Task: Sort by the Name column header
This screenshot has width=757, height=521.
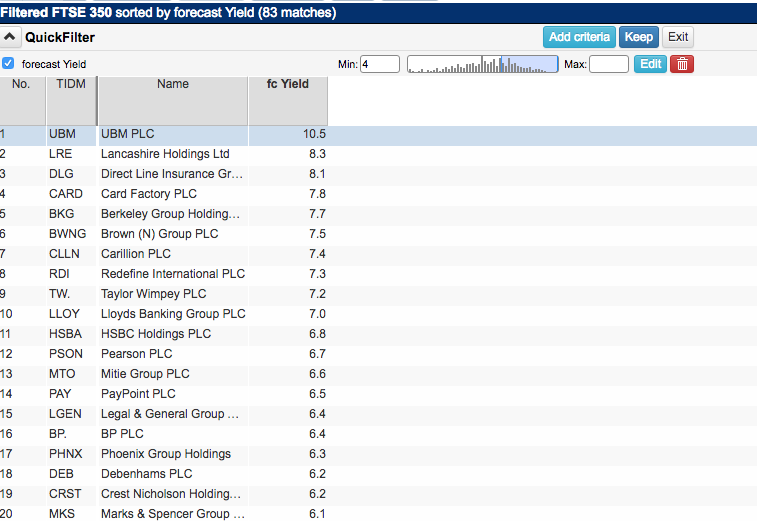Action: [x=173, y=100]
